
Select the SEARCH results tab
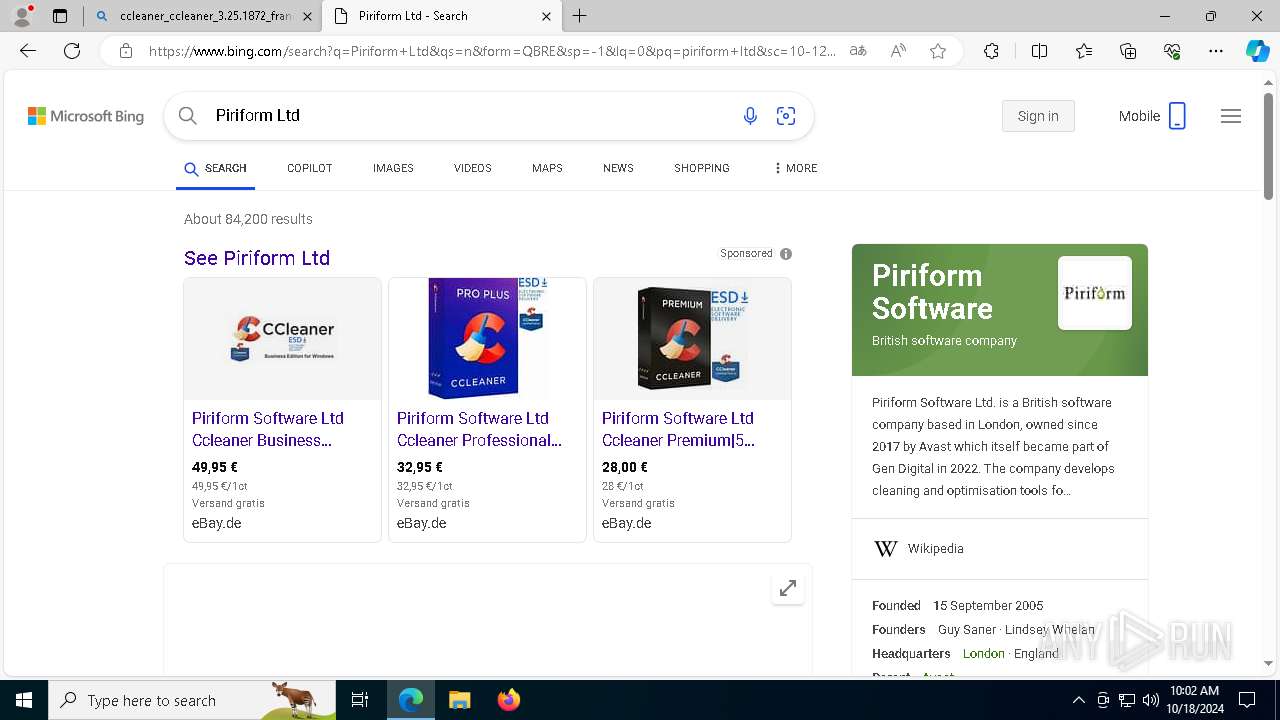coord(215,168)
